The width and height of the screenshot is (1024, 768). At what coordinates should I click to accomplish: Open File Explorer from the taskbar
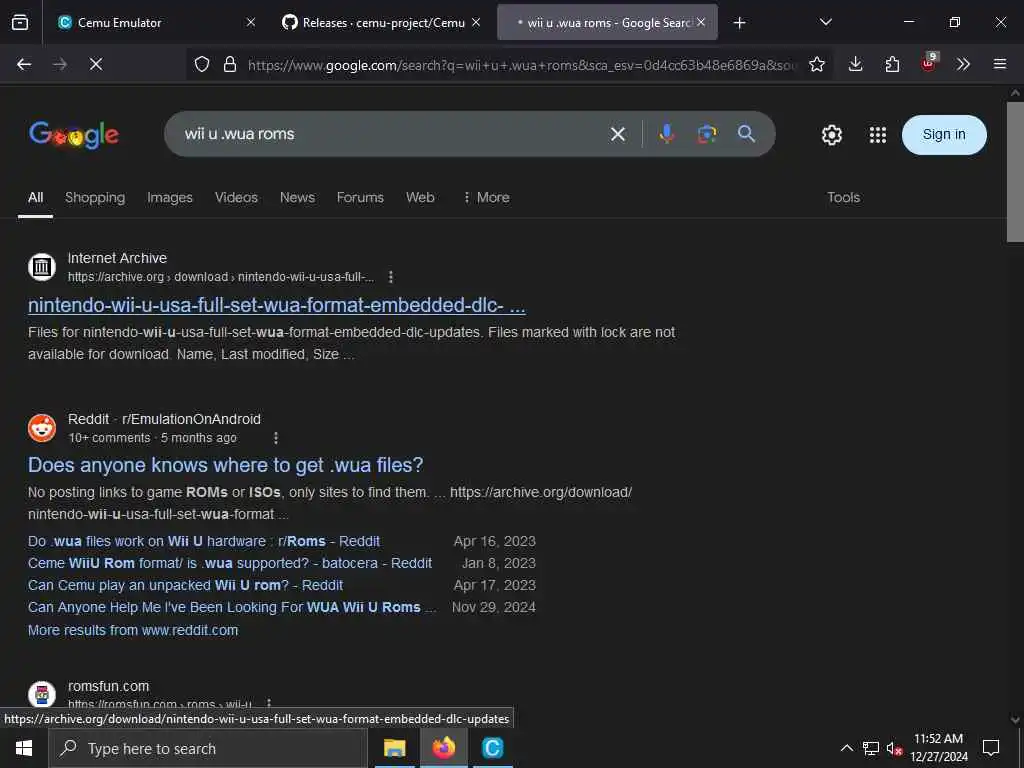[394, 748]
